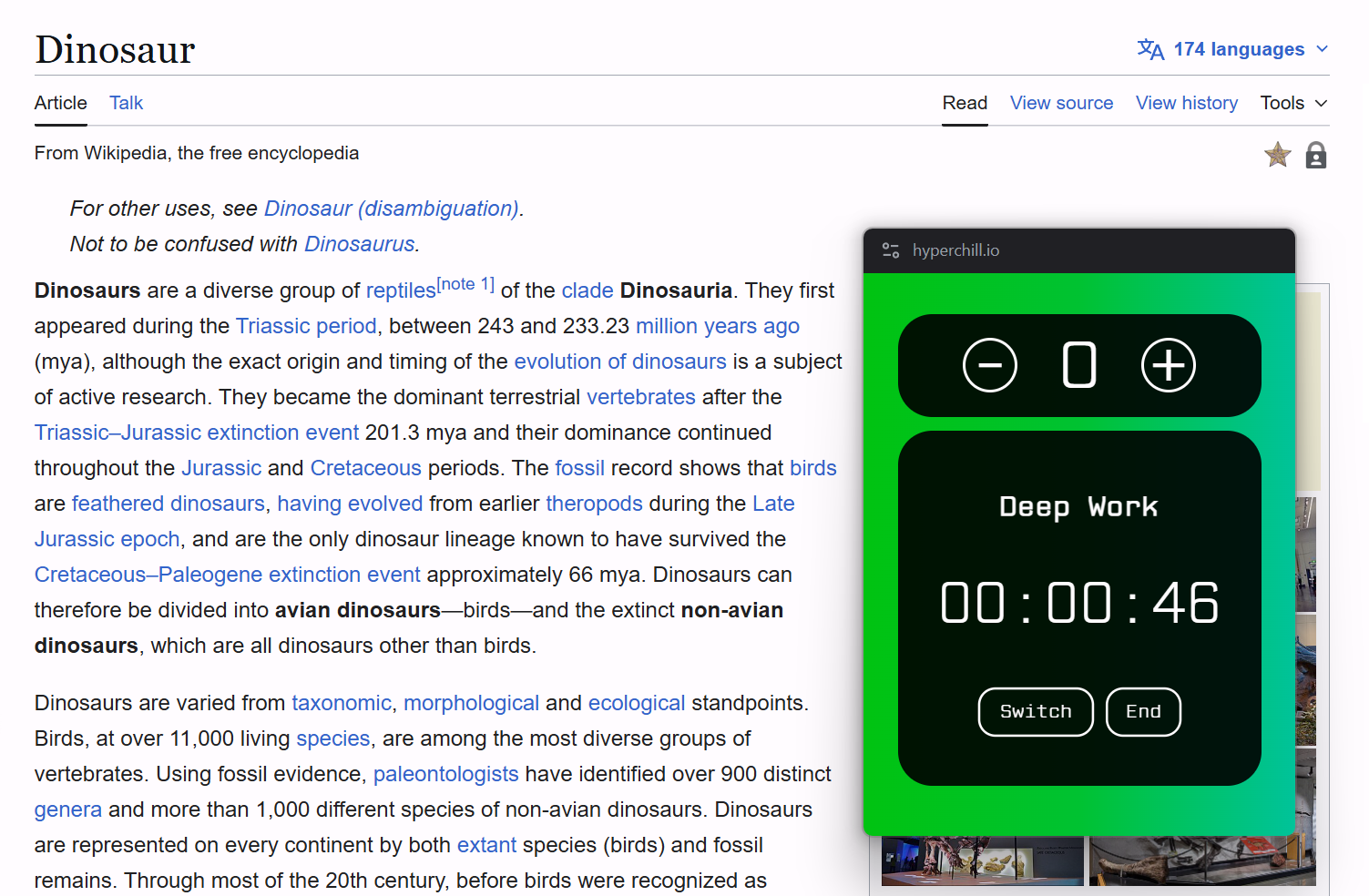Open the View history tab

1186,103
